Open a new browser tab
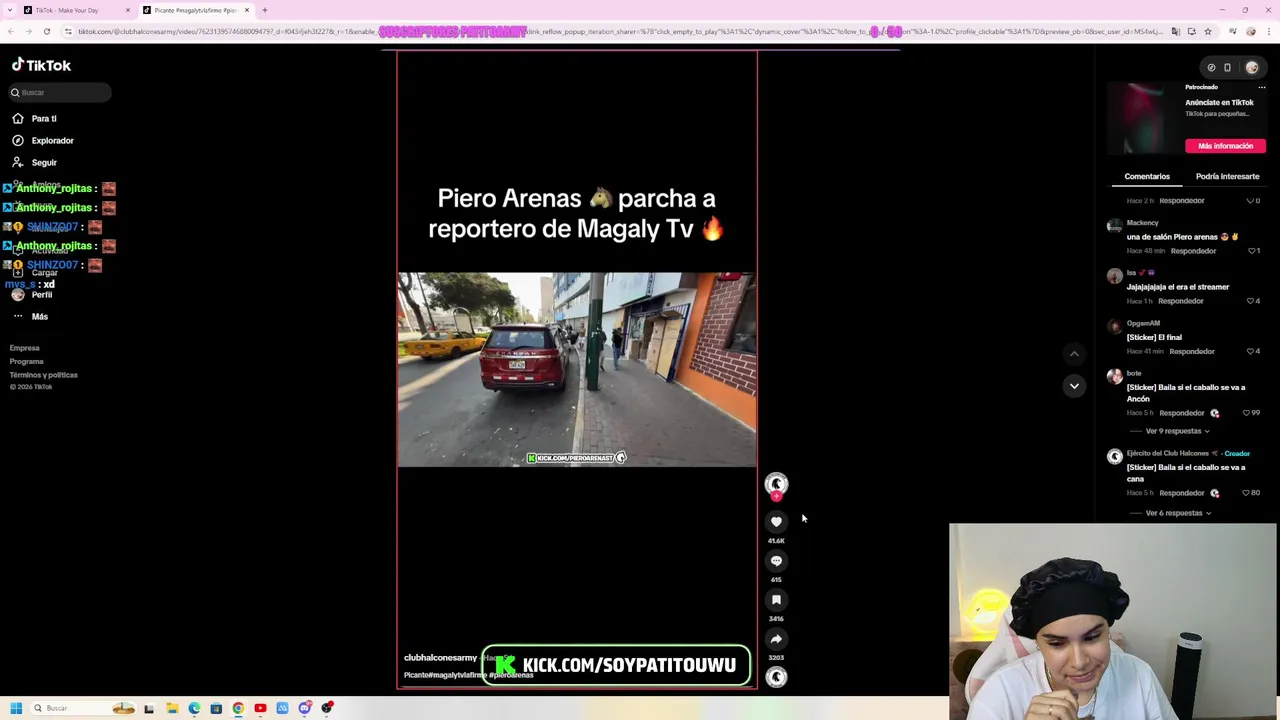The width and height of the screenshot is (1280, 720). 264,10
